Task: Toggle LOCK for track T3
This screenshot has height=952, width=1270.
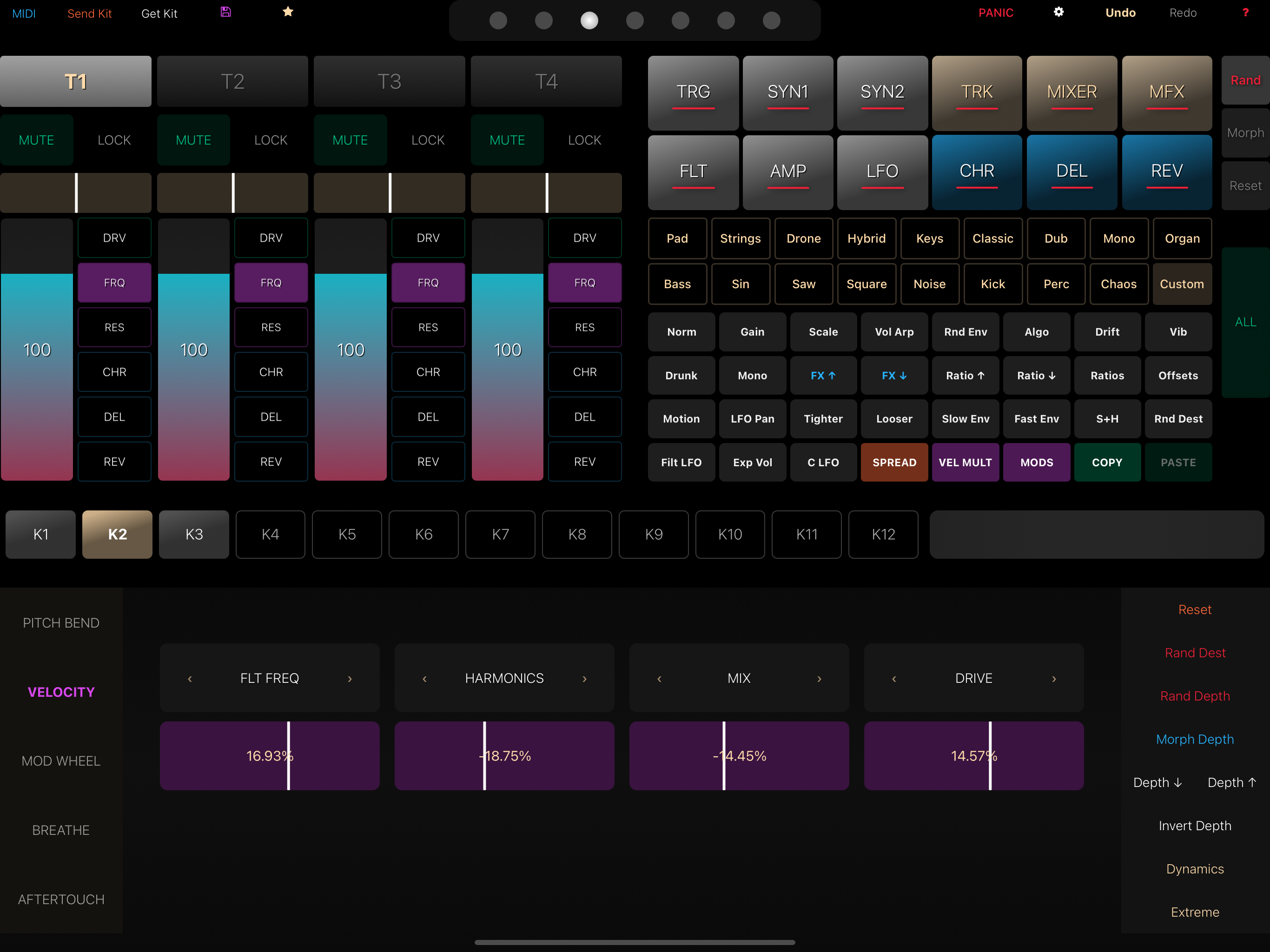Action: click(428, 140)
